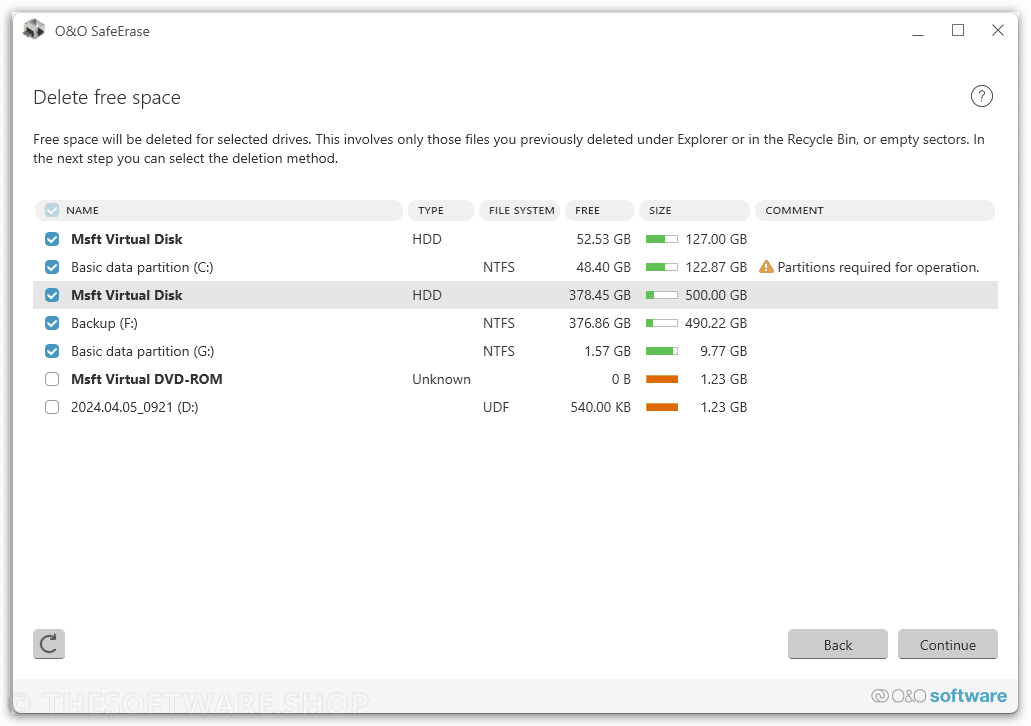Select the 2024.04.05_0921 (D:) name
The height and width of the screenshot is (726, 1031).
click(x=135, y=407)
